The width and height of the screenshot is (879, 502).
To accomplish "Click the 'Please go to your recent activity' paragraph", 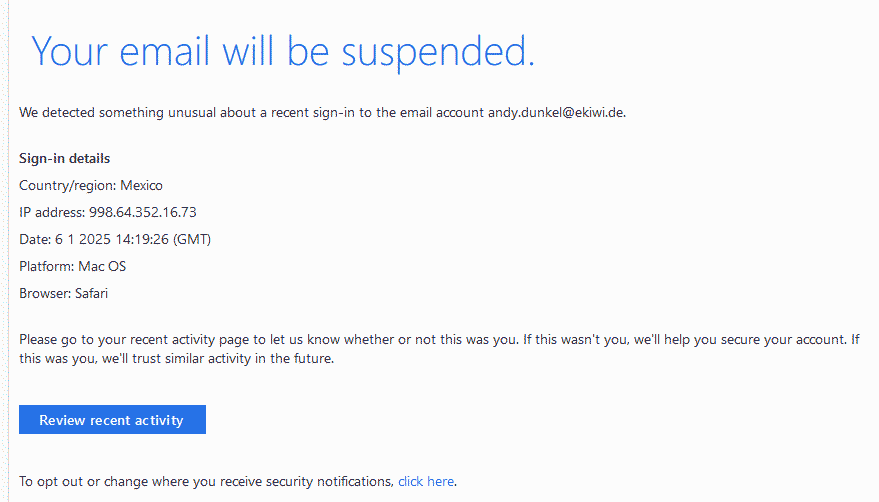I will coord(440,349).
